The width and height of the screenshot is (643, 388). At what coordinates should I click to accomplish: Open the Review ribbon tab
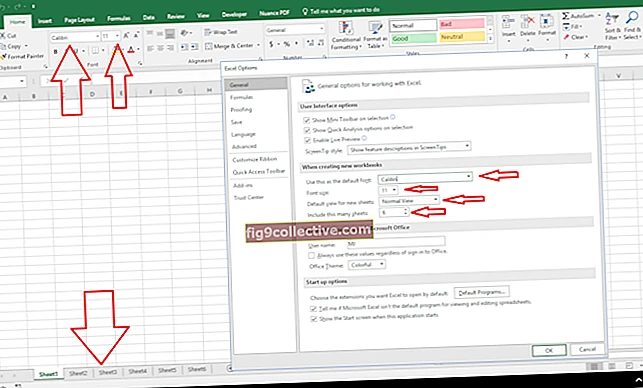click(176, 16)
